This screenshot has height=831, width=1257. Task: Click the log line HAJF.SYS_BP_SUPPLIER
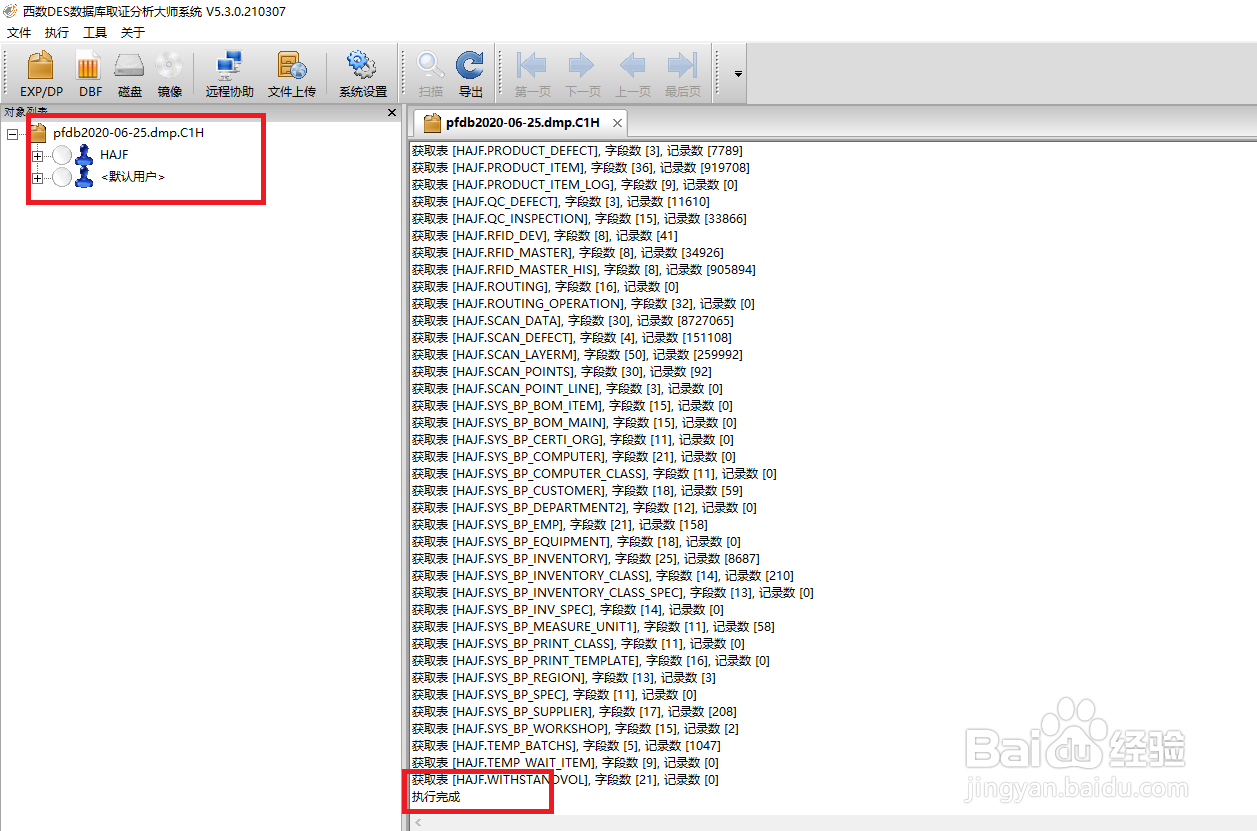(573, 711)
